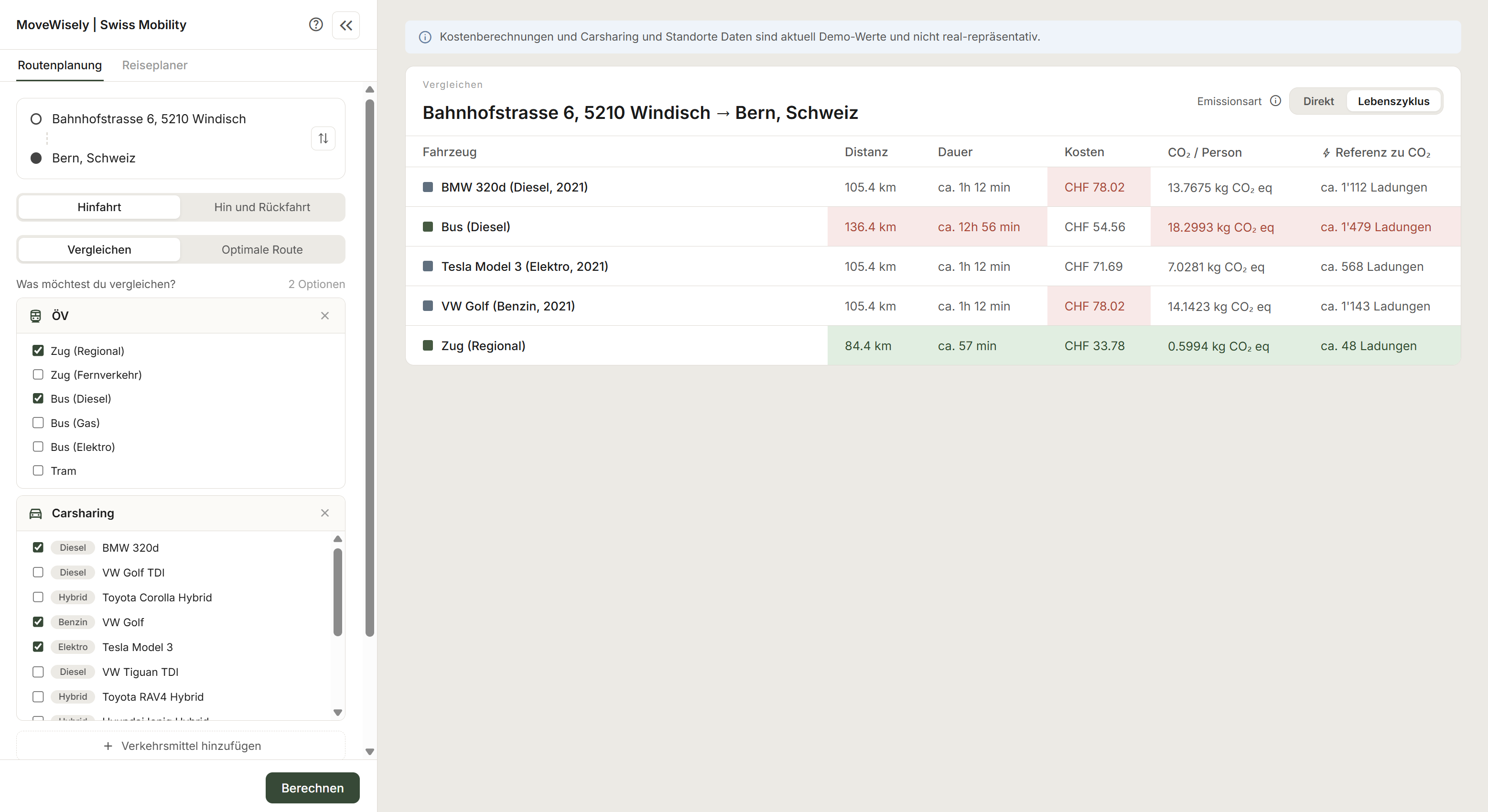Switch to Reiseplaner tab

pyautogui.click(x=155, y=65)
